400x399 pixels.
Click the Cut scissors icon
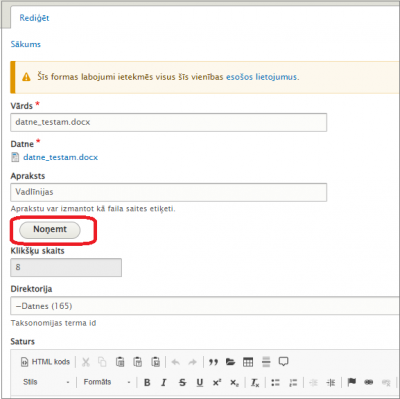point(86,362)
